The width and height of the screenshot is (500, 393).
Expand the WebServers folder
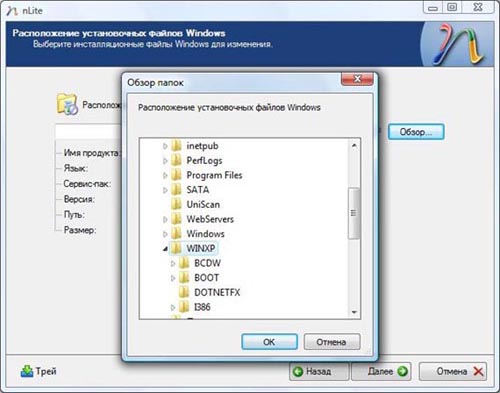(165, 219)
